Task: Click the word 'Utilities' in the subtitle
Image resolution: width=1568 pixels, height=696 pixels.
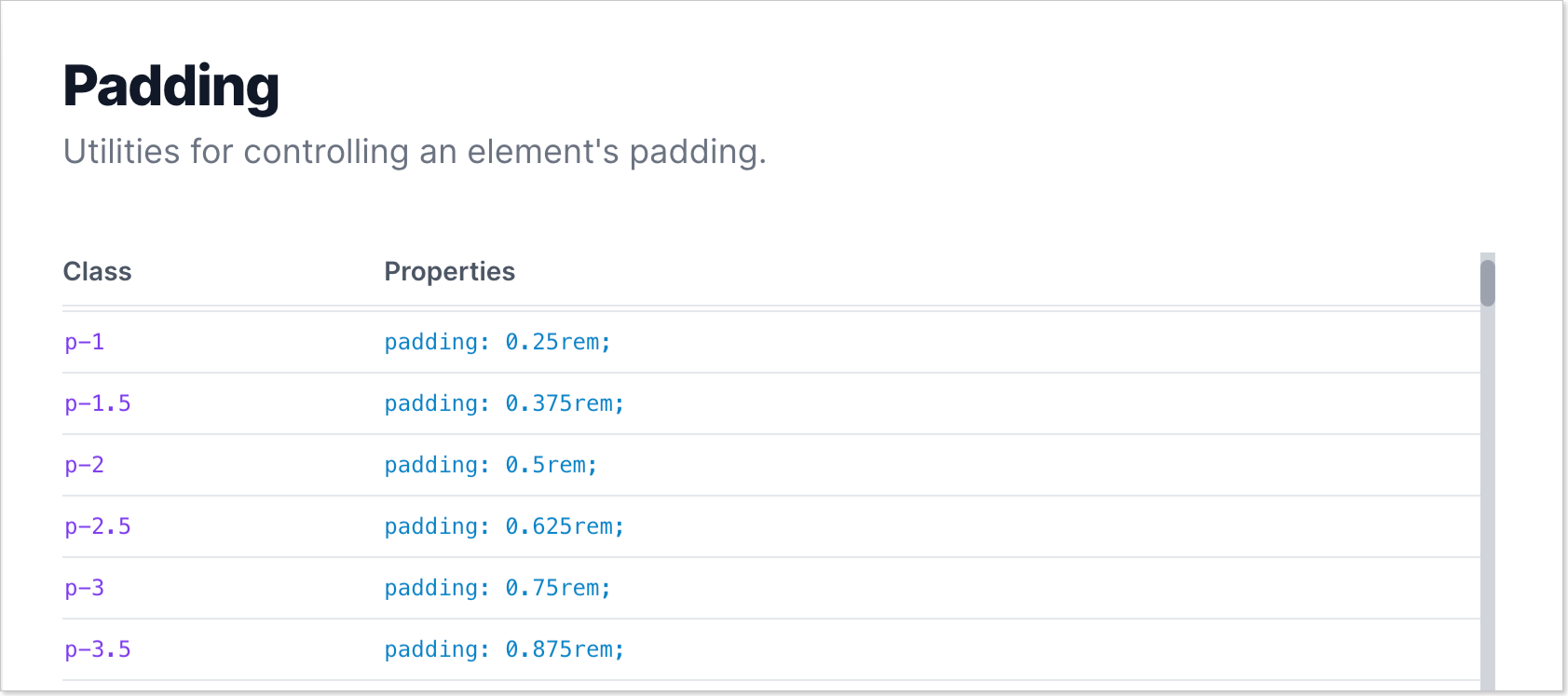Action: click(x=121, y=151)
